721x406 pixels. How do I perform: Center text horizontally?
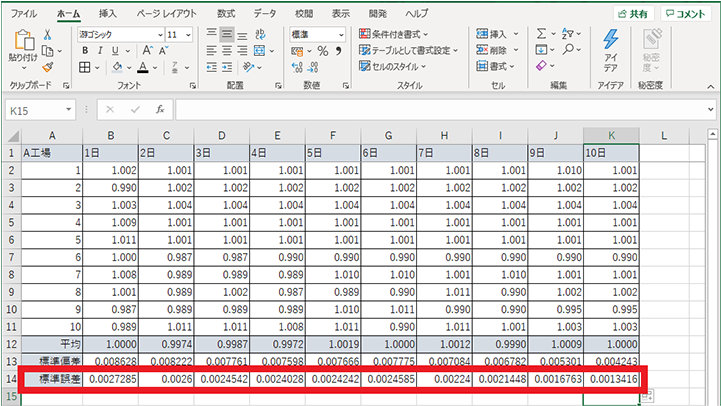[x=227, y=51]
